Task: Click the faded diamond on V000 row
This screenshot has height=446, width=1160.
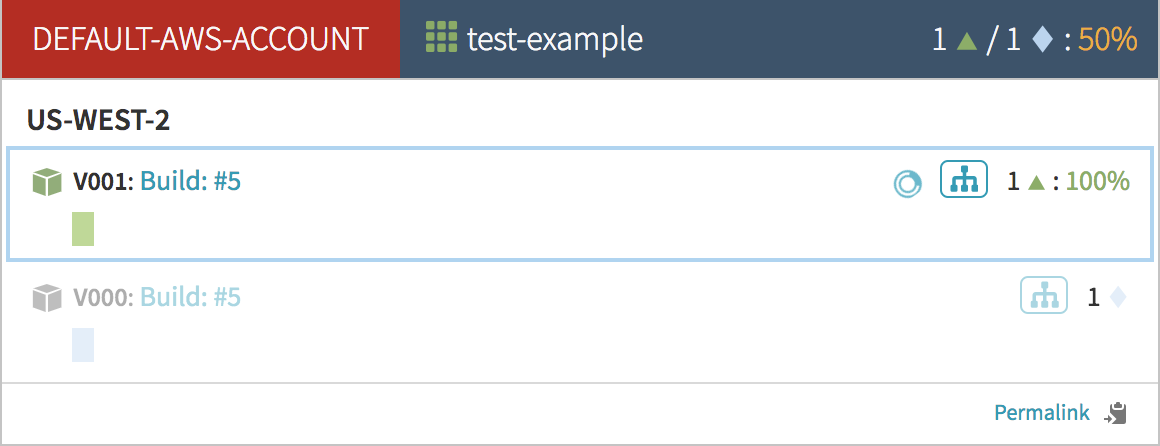Action: [x=1118, y=297]
